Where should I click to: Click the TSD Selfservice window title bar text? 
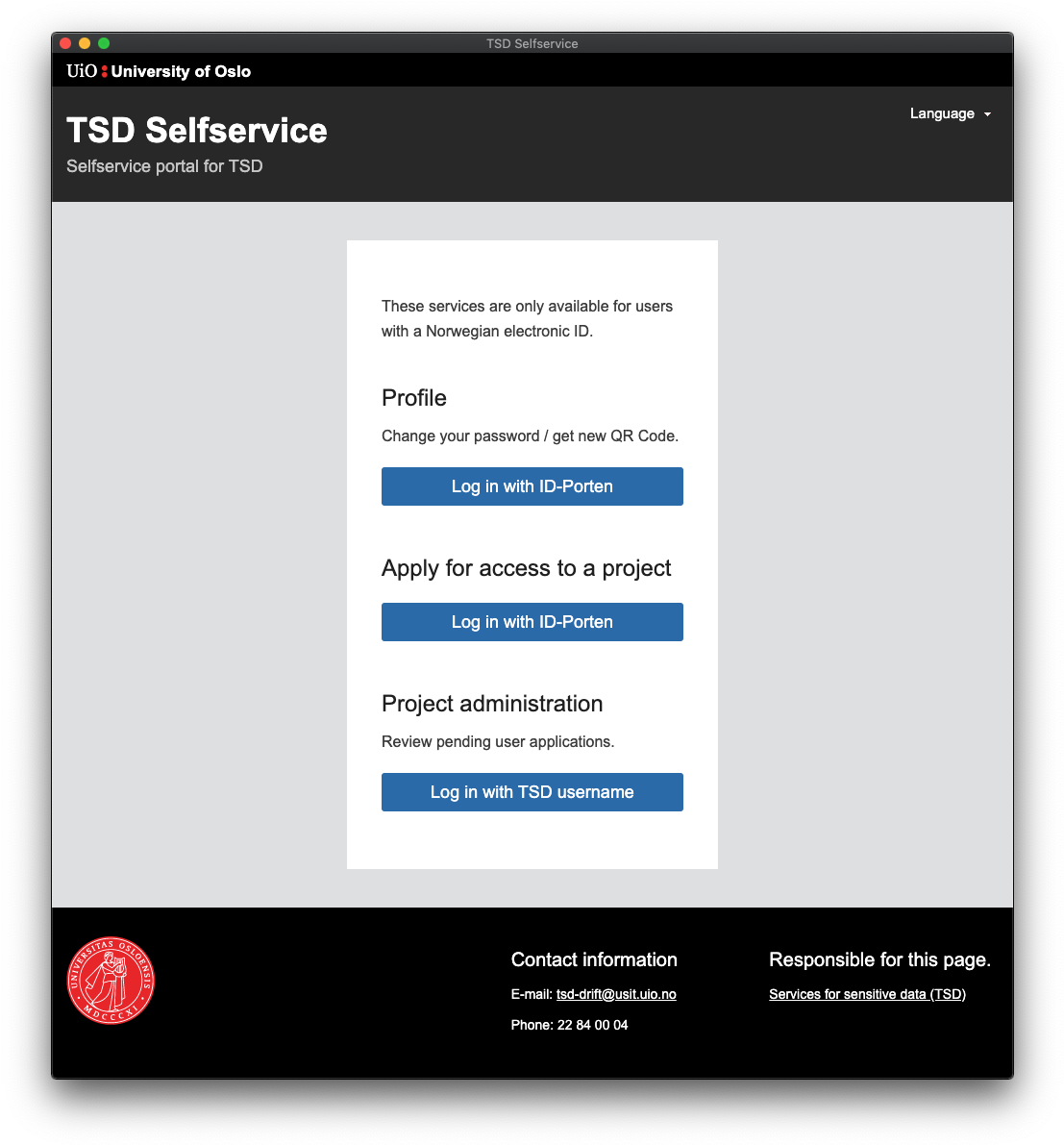click(x=532, y=44)
